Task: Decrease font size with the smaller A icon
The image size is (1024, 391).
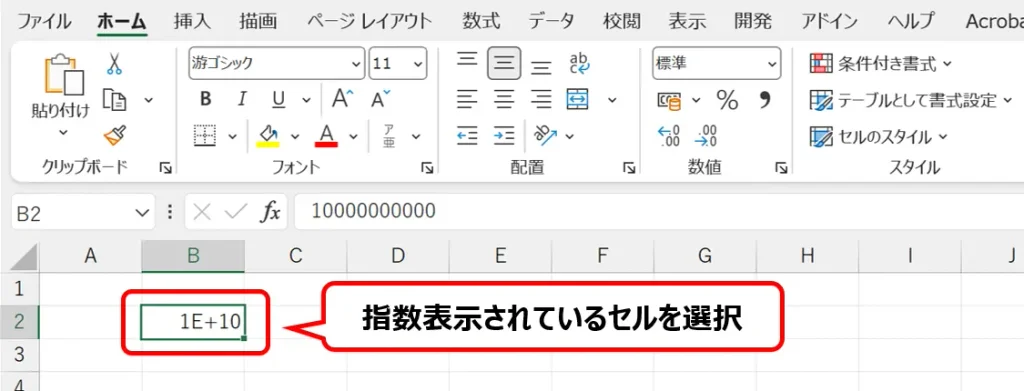Action: (381, 99)
